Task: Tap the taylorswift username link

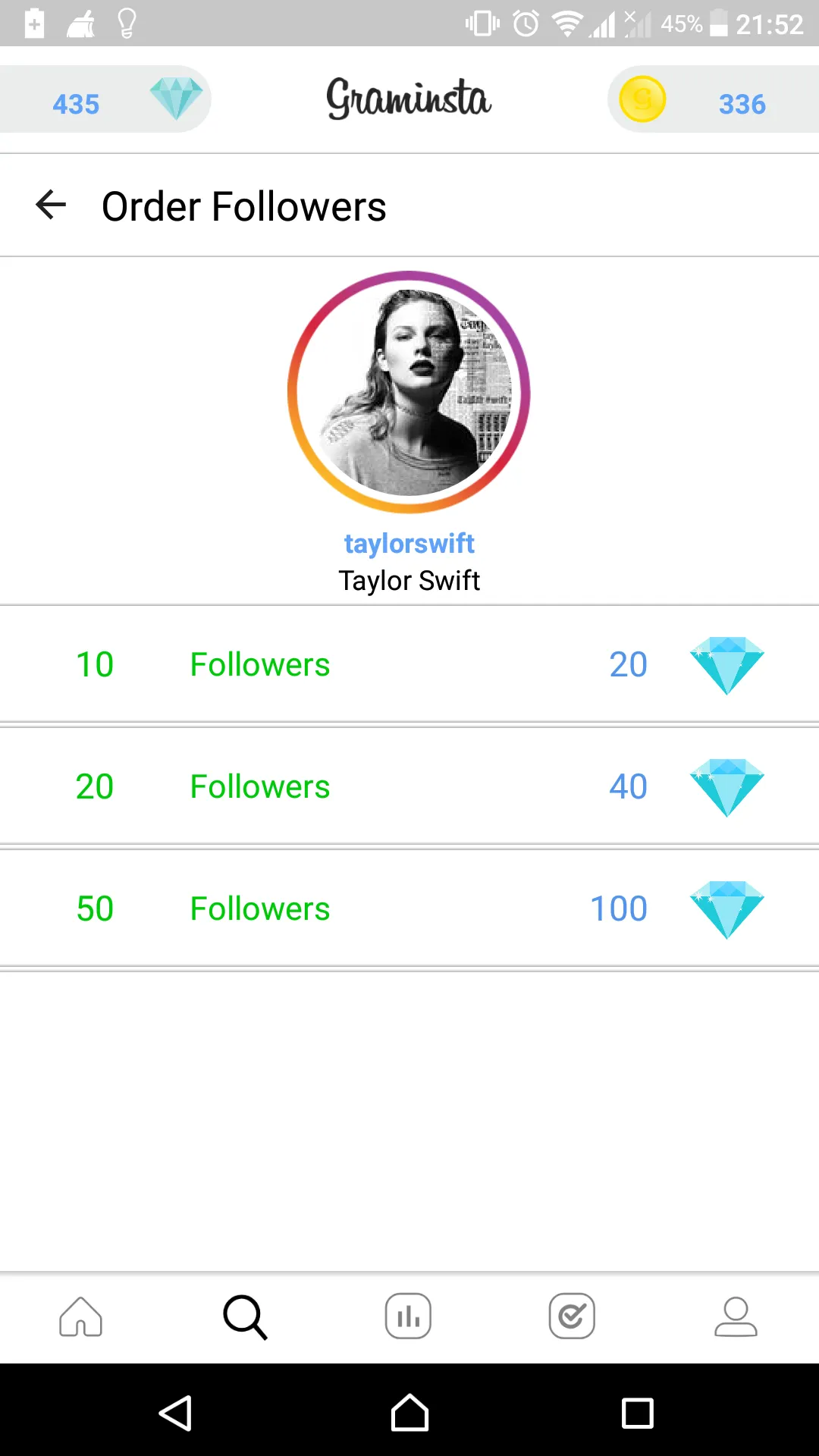Action: coord(409,544)
